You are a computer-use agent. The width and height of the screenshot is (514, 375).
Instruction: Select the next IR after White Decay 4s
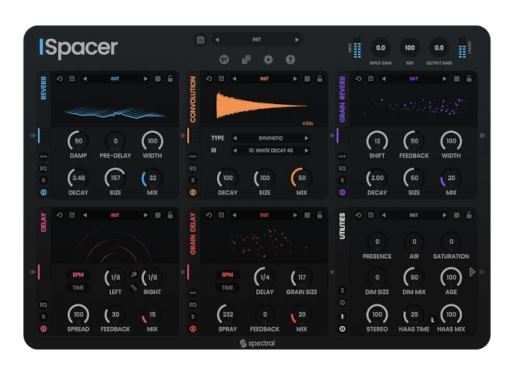[306, 151]
